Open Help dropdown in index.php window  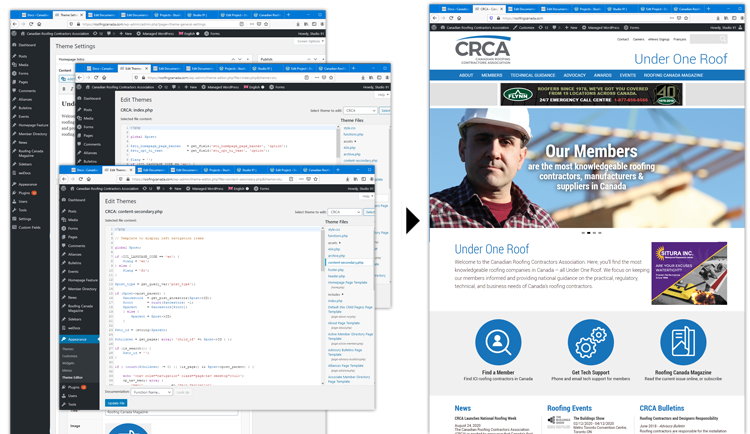[x=382, y=95]
